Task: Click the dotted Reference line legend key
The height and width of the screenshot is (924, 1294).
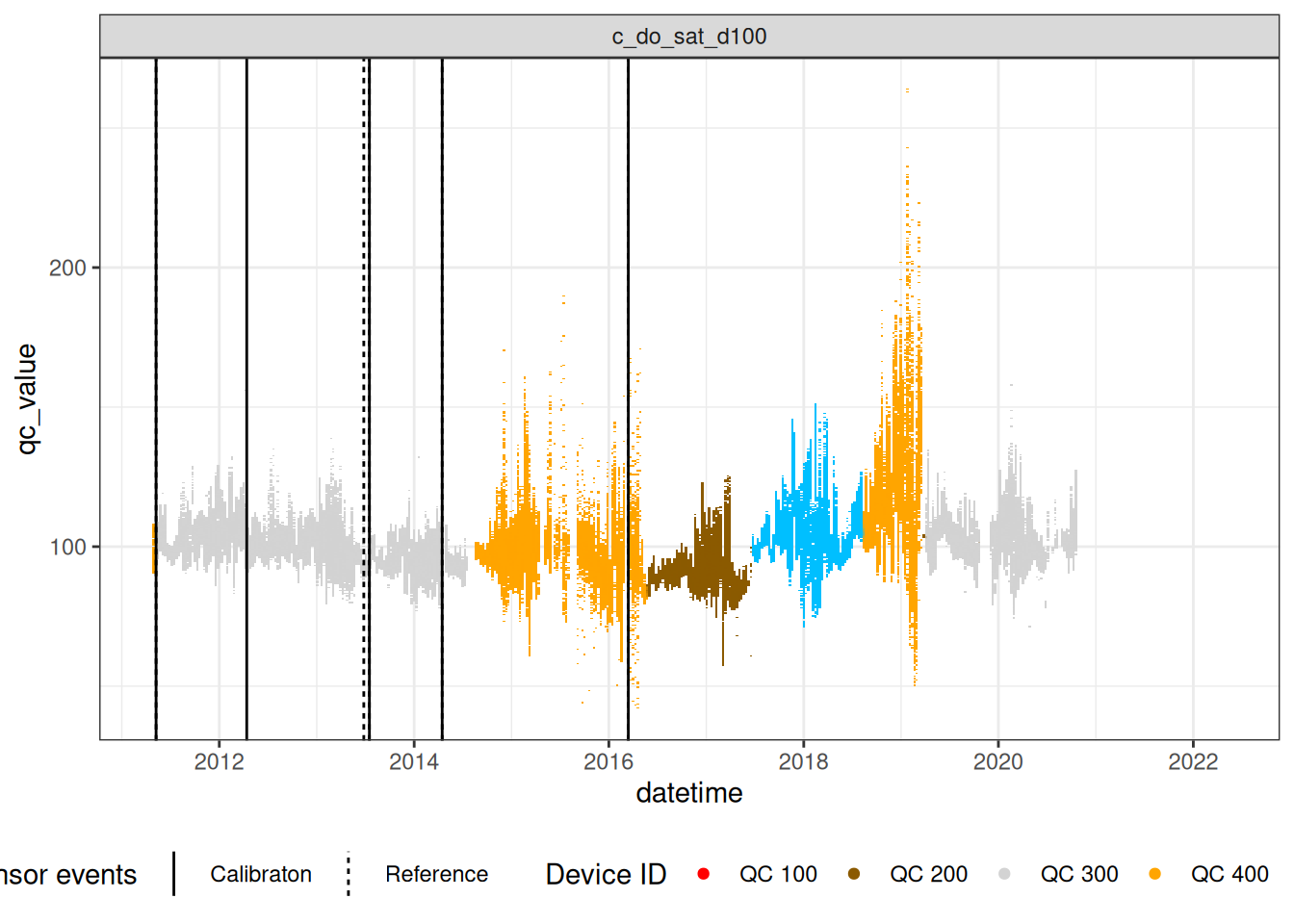Action: (349, 874)
